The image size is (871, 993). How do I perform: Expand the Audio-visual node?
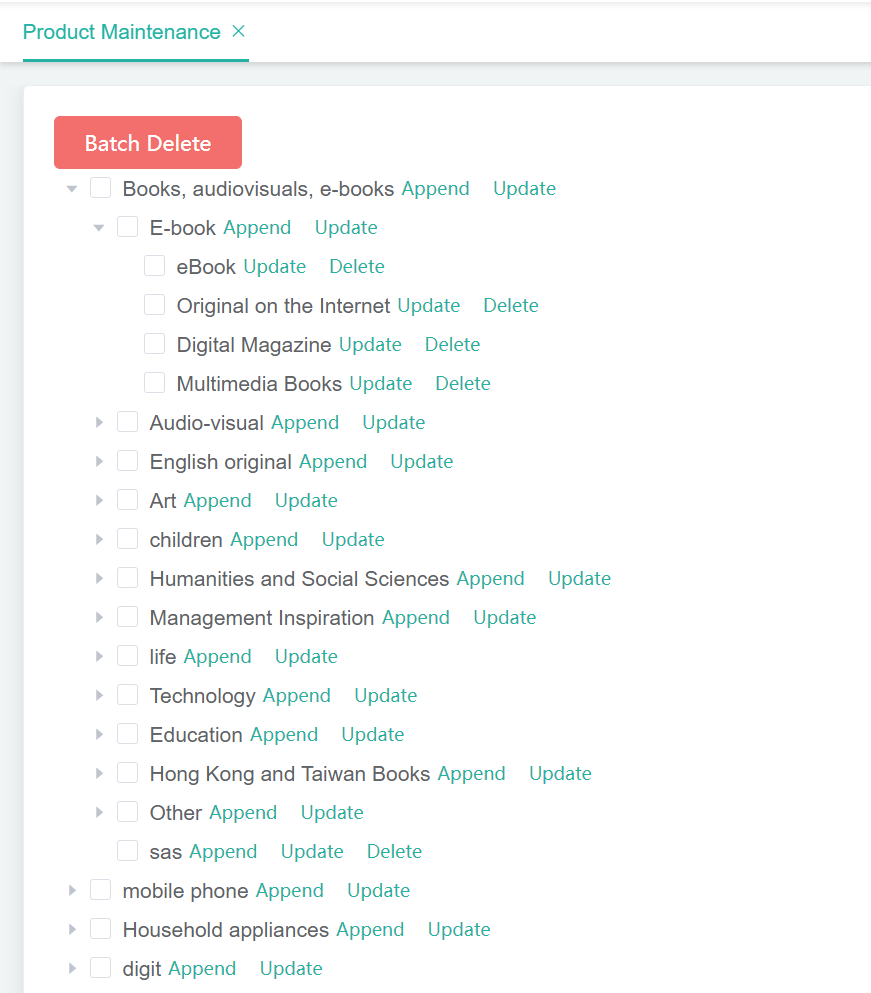tap(99, 422)
